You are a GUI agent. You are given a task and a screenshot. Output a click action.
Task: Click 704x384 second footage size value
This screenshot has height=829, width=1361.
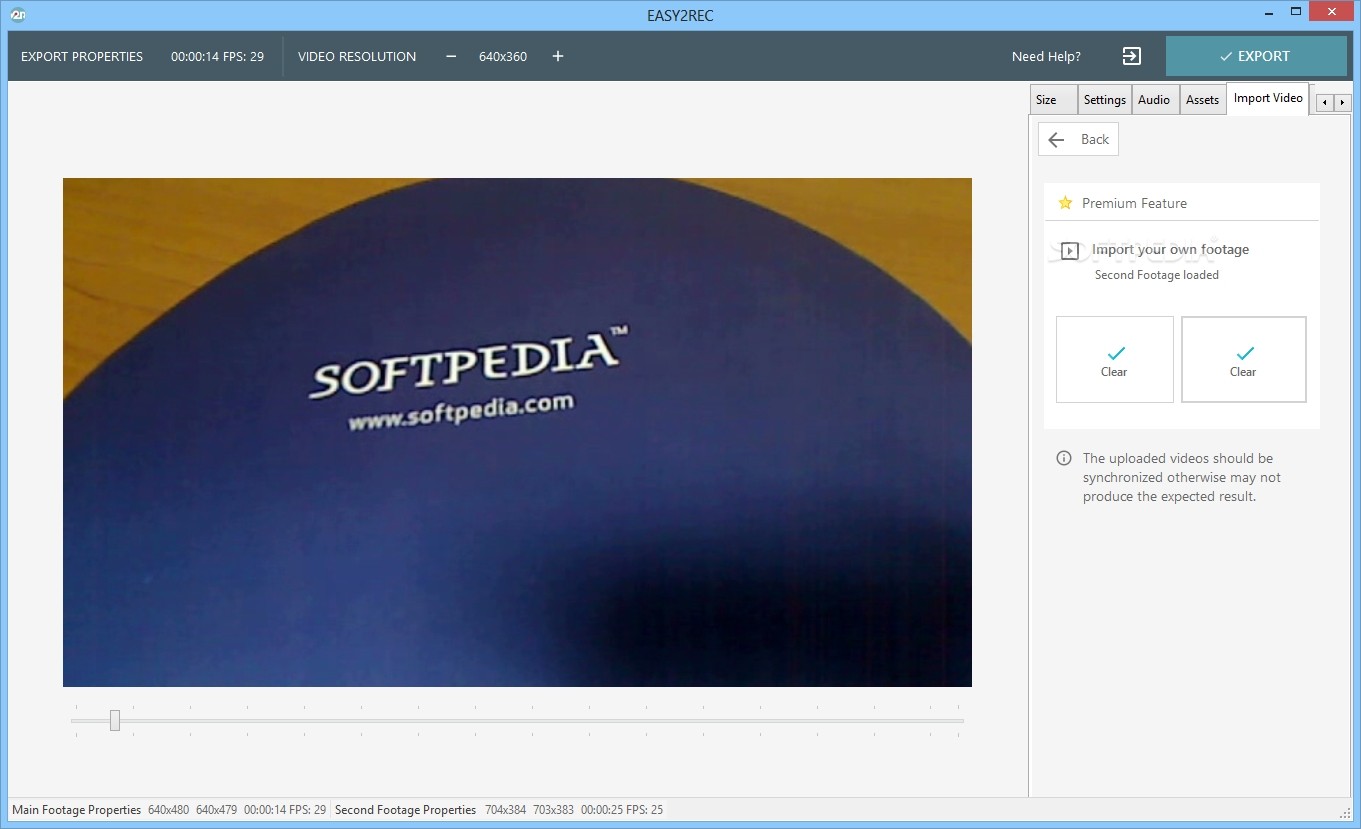tap(506, 809)
